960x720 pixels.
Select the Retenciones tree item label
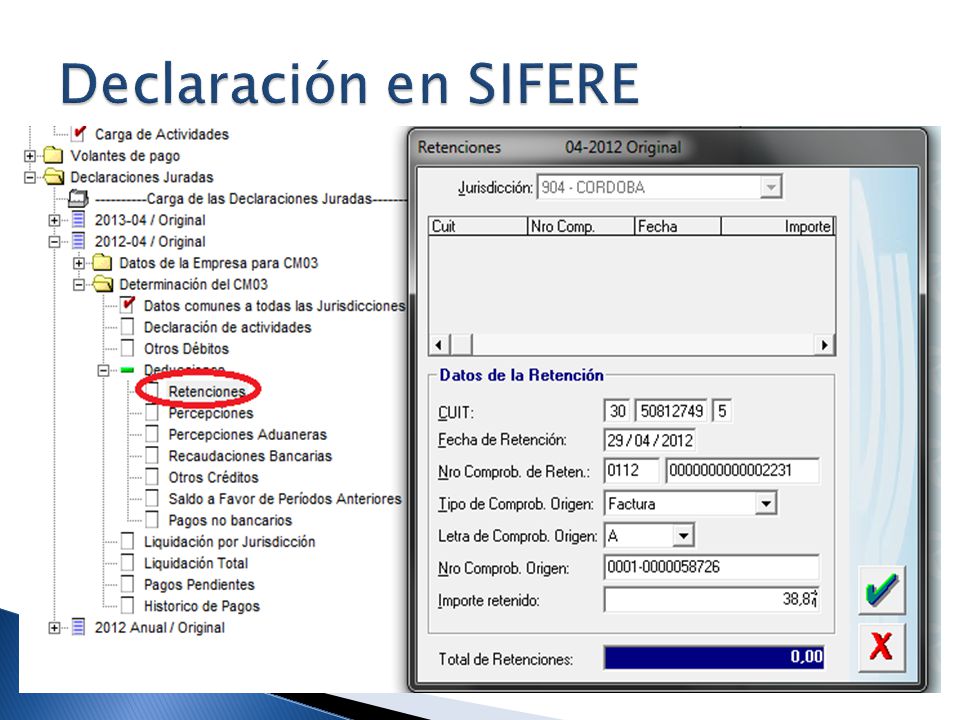(x=207, y=391)
